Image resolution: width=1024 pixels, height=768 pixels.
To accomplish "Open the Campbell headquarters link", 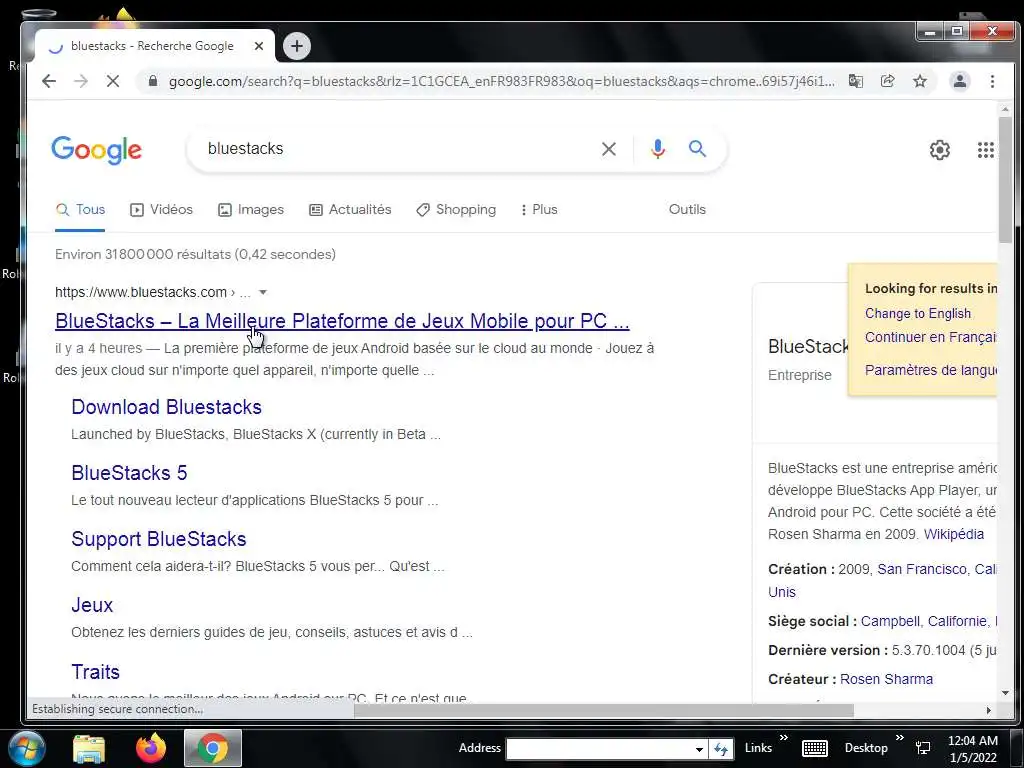I will [x=890, y=621].
